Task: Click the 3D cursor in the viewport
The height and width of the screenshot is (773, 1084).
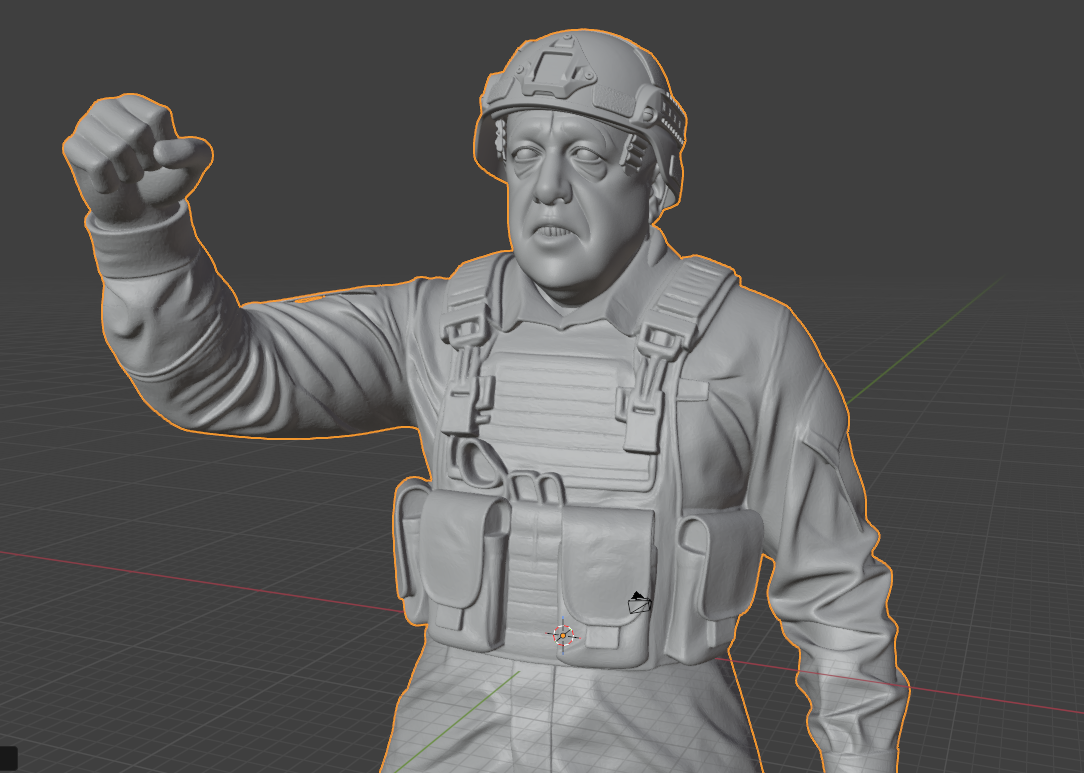Action: tap(563, 633)
